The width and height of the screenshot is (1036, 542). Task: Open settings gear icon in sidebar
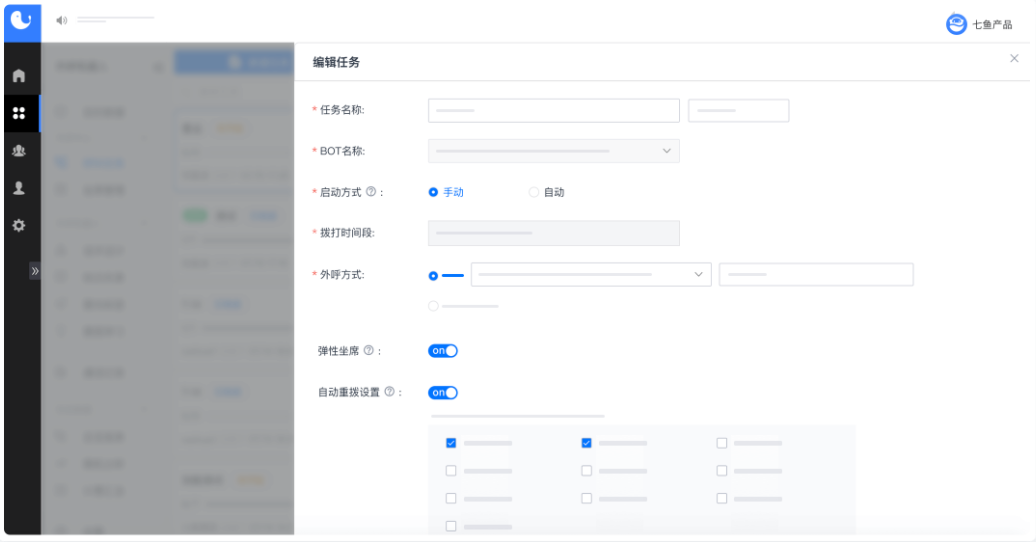(18, 226)
